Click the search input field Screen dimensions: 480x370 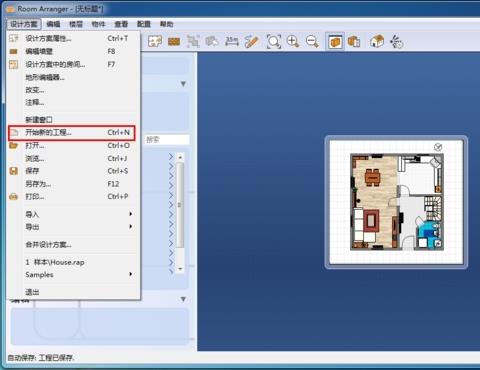167,140
